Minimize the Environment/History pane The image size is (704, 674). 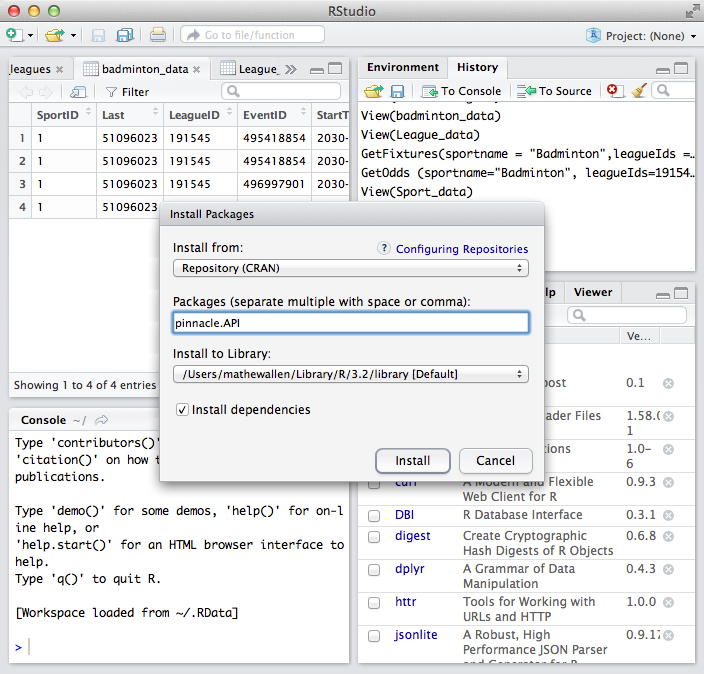(x=663, y=70)
